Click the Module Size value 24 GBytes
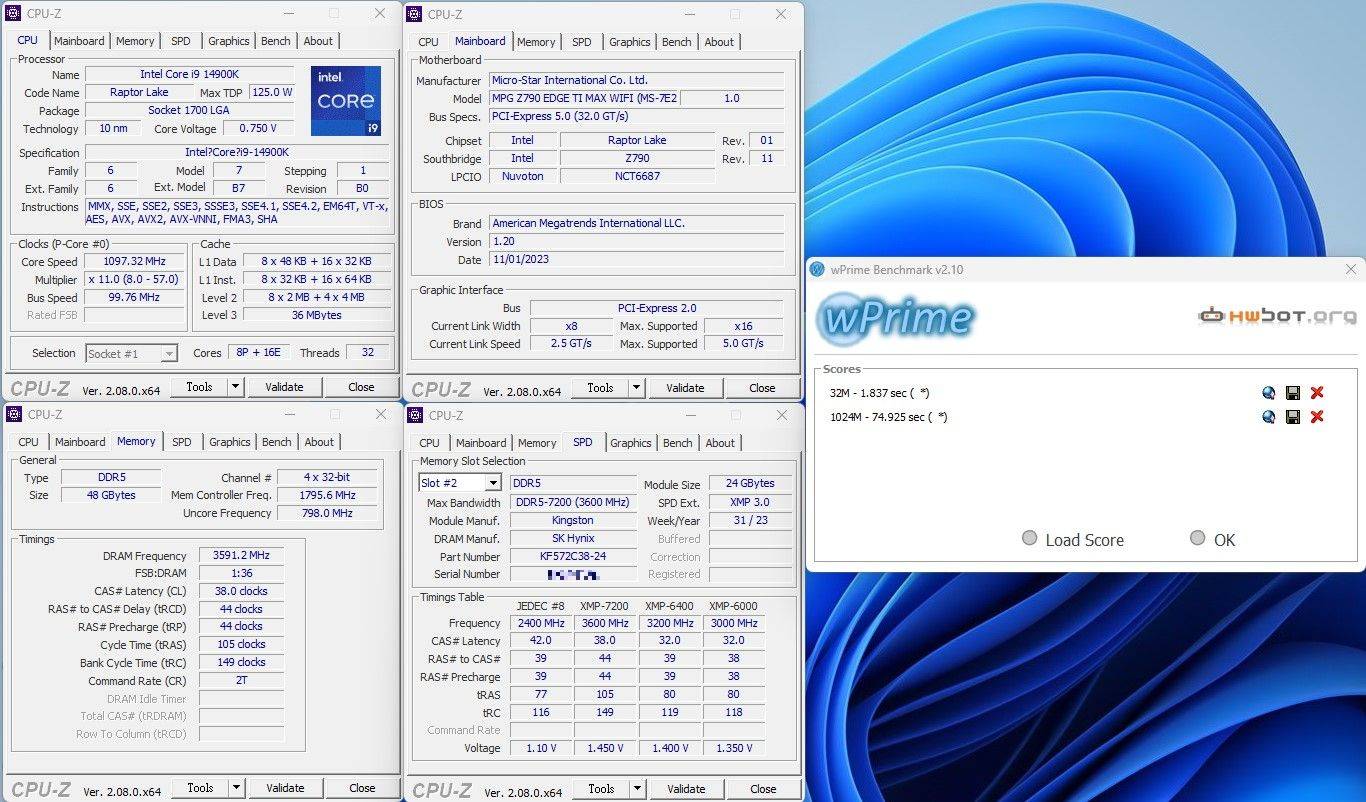 click(x=750, y=483)
